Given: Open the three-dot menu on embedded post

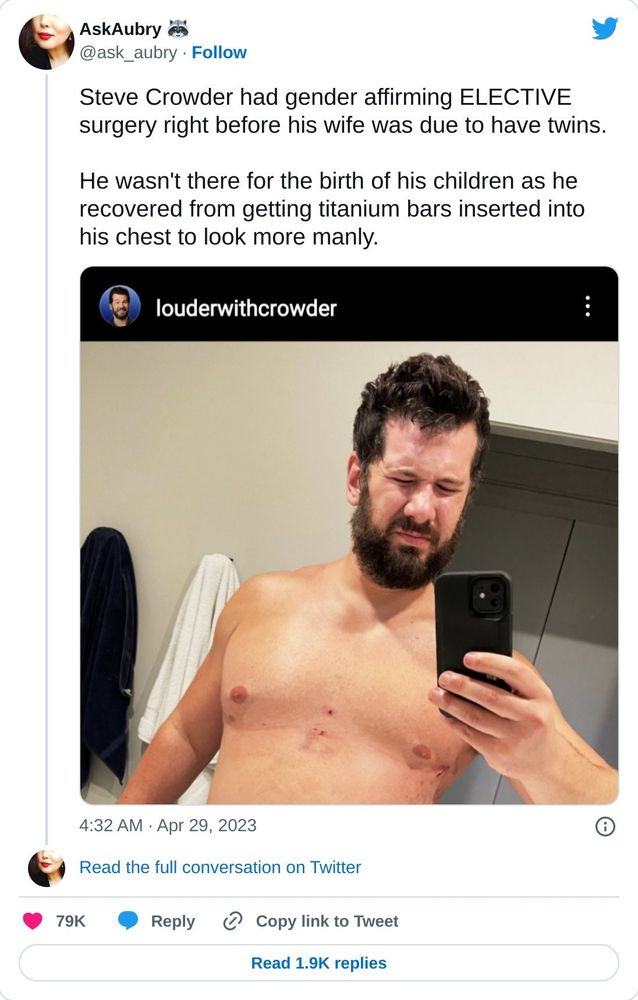Looking at the screenshot, I should click(x=588, y=306).
